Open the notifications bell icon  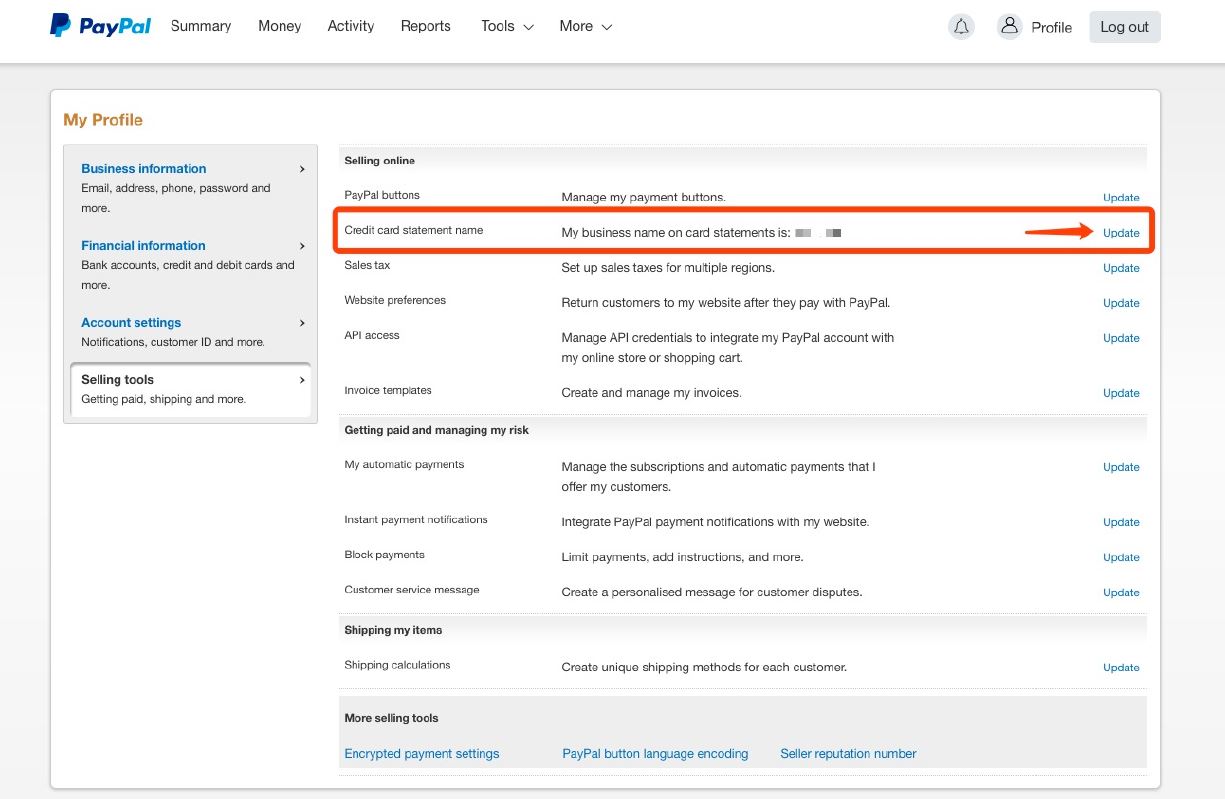click(961, 27)
